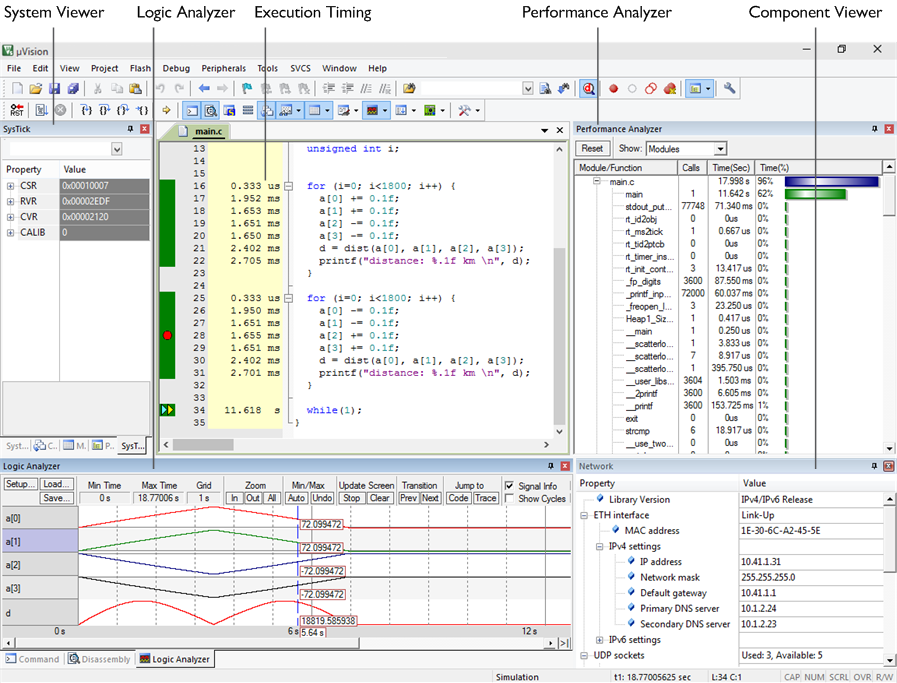Image resolution: width=897 pixels, height=683 pixels.
Task: Click the RST reset CPU icon
Action: pyautogui.click(x=16, y=110)
